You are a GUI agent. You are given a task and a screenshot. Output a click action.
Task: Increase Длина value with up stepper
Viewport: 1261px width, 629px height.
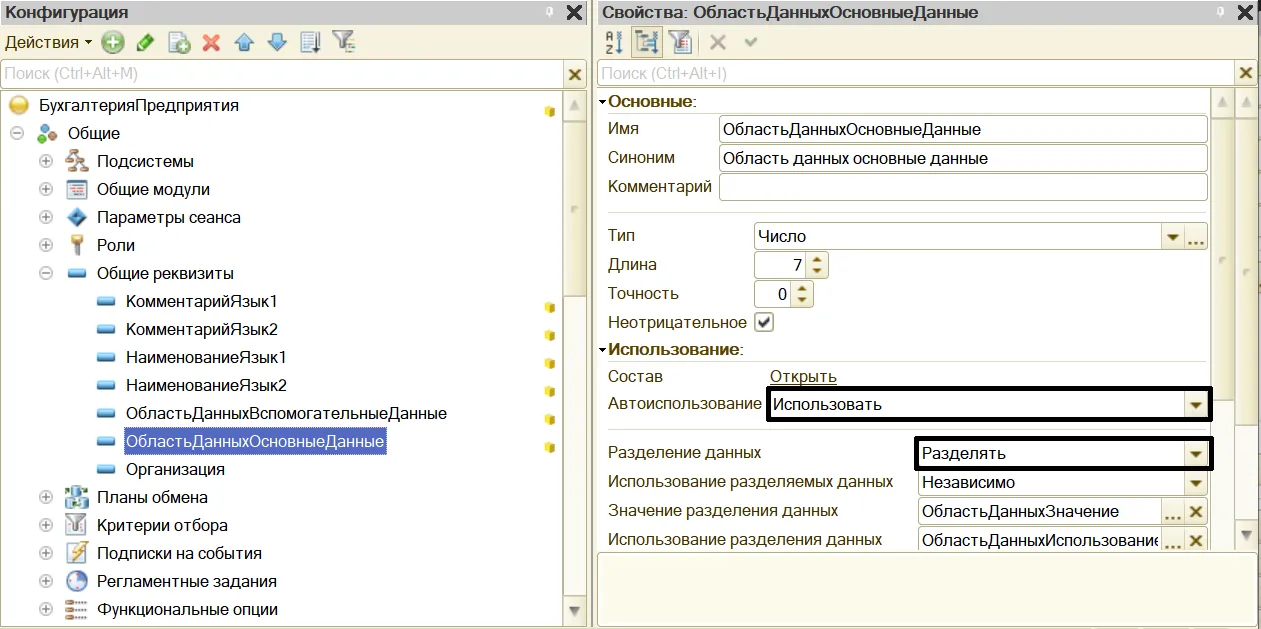817,259
